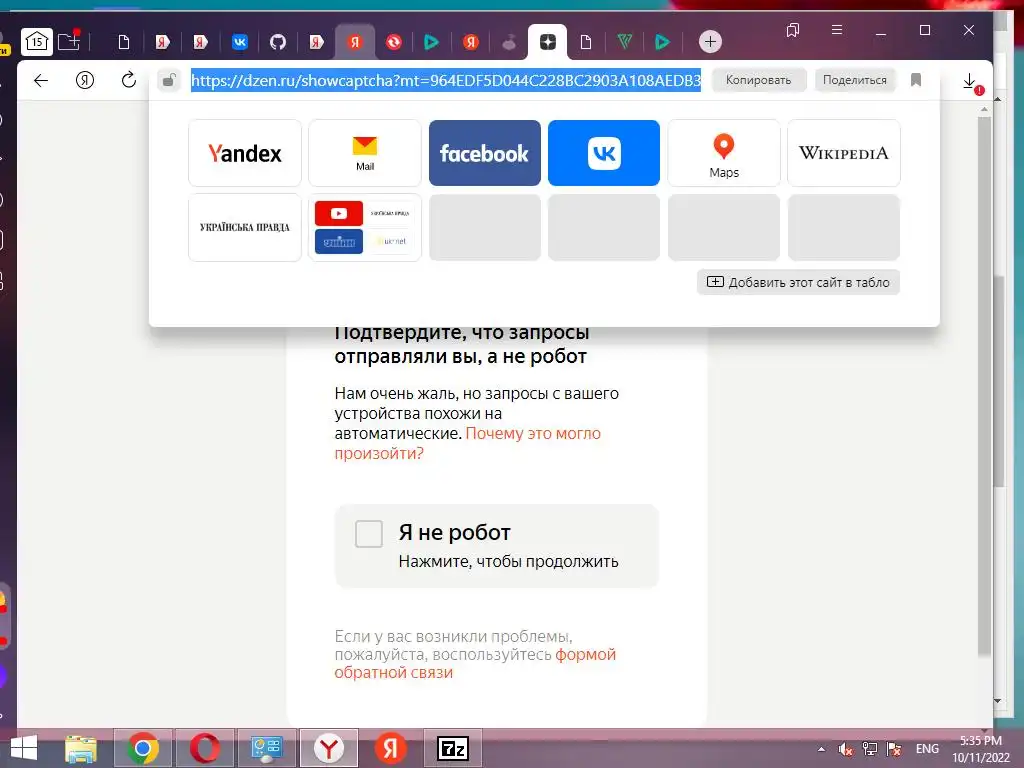
Task: Click the muted volume tray icon
Action: pos(845,749)
